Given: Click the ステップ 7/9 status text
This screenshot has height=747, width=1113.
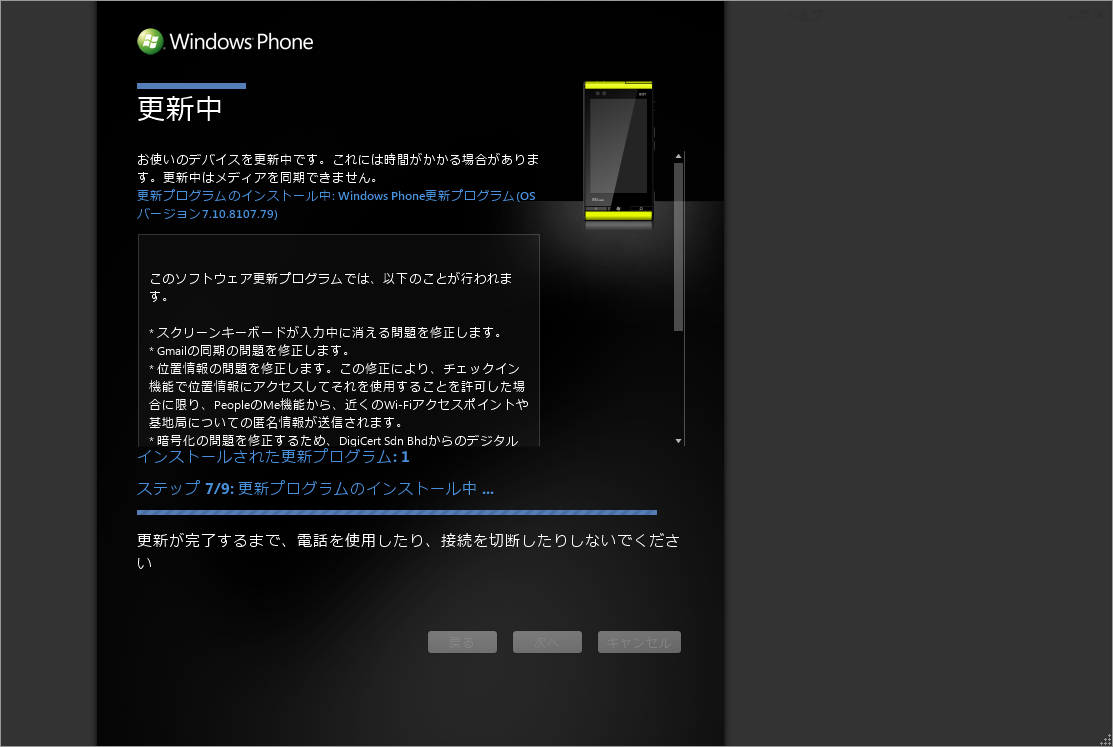Looking at the screenshot, I should pyautogui.click(x=315, y=489).
